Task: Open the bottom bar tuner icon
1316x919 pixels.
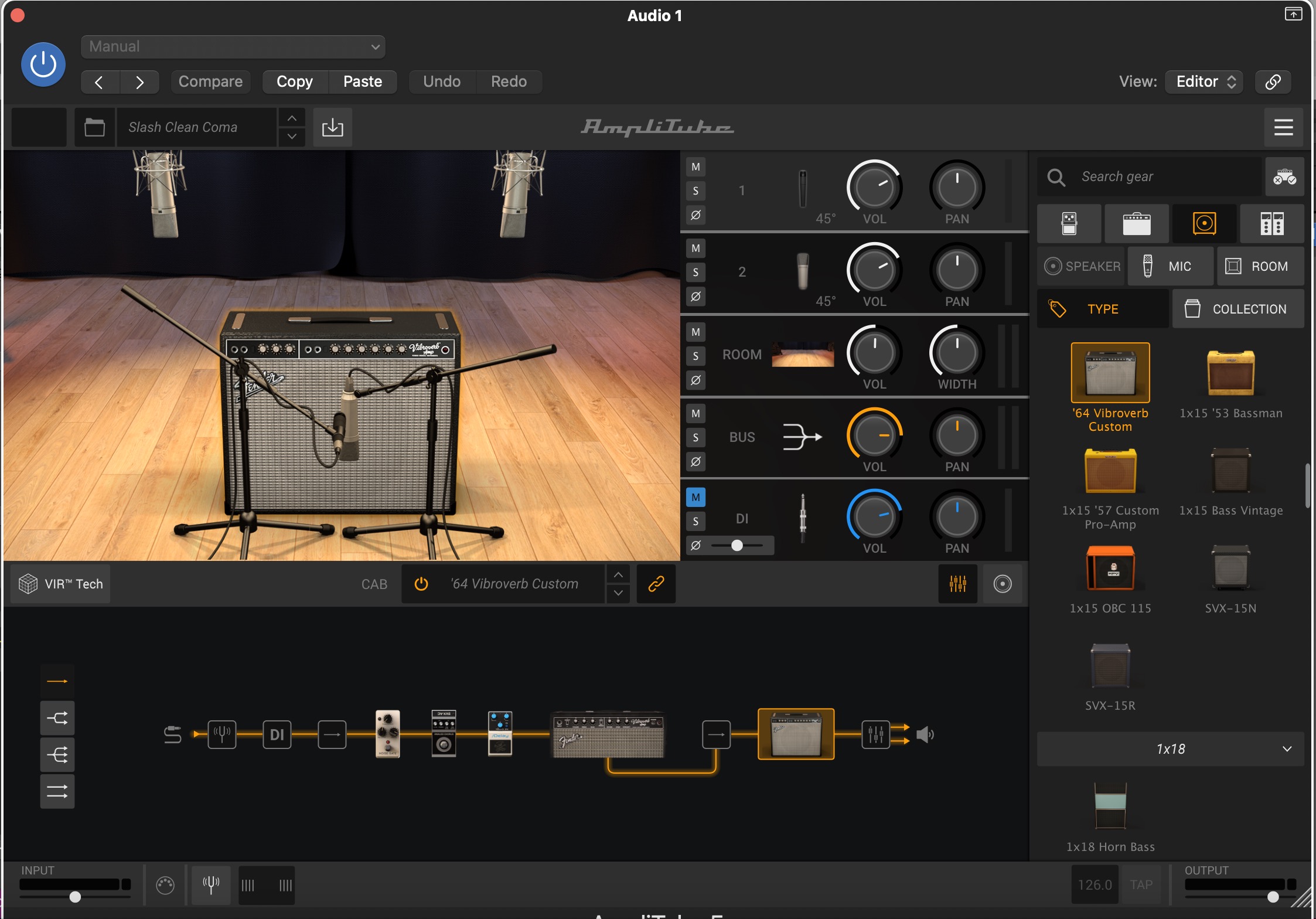Action: click(211, 884)
